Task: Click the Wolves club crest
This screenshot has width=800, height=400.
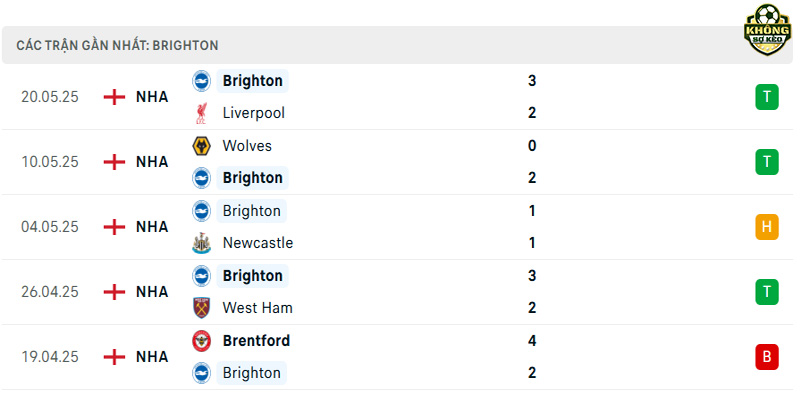Action: point(202,146)
